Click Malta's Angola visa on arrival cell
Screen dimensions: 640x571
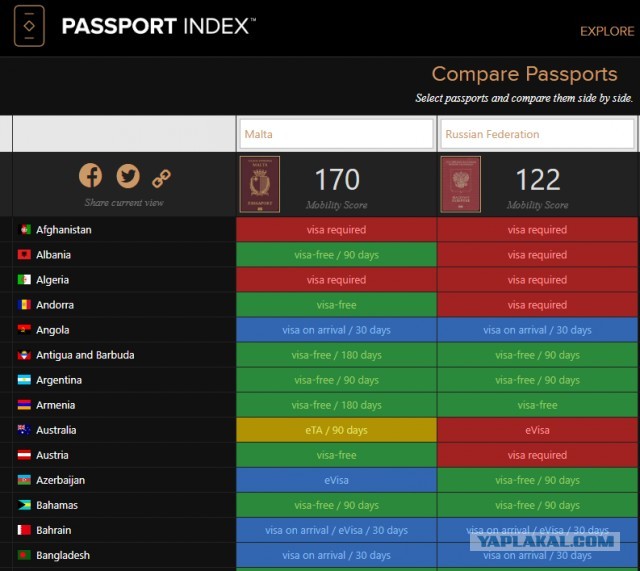336,330
